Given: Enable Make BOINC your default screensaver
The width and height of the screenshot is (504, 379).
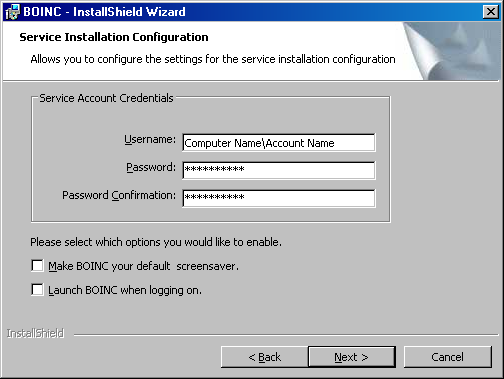Looking at the screenshot, I should click(x=37, y=266).
